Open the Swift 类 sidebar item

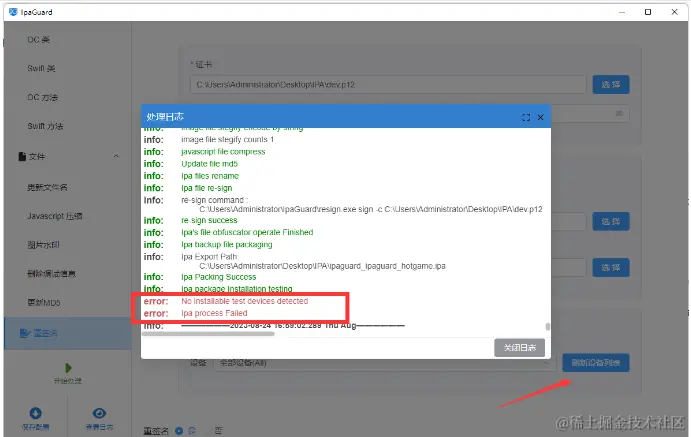41,68
